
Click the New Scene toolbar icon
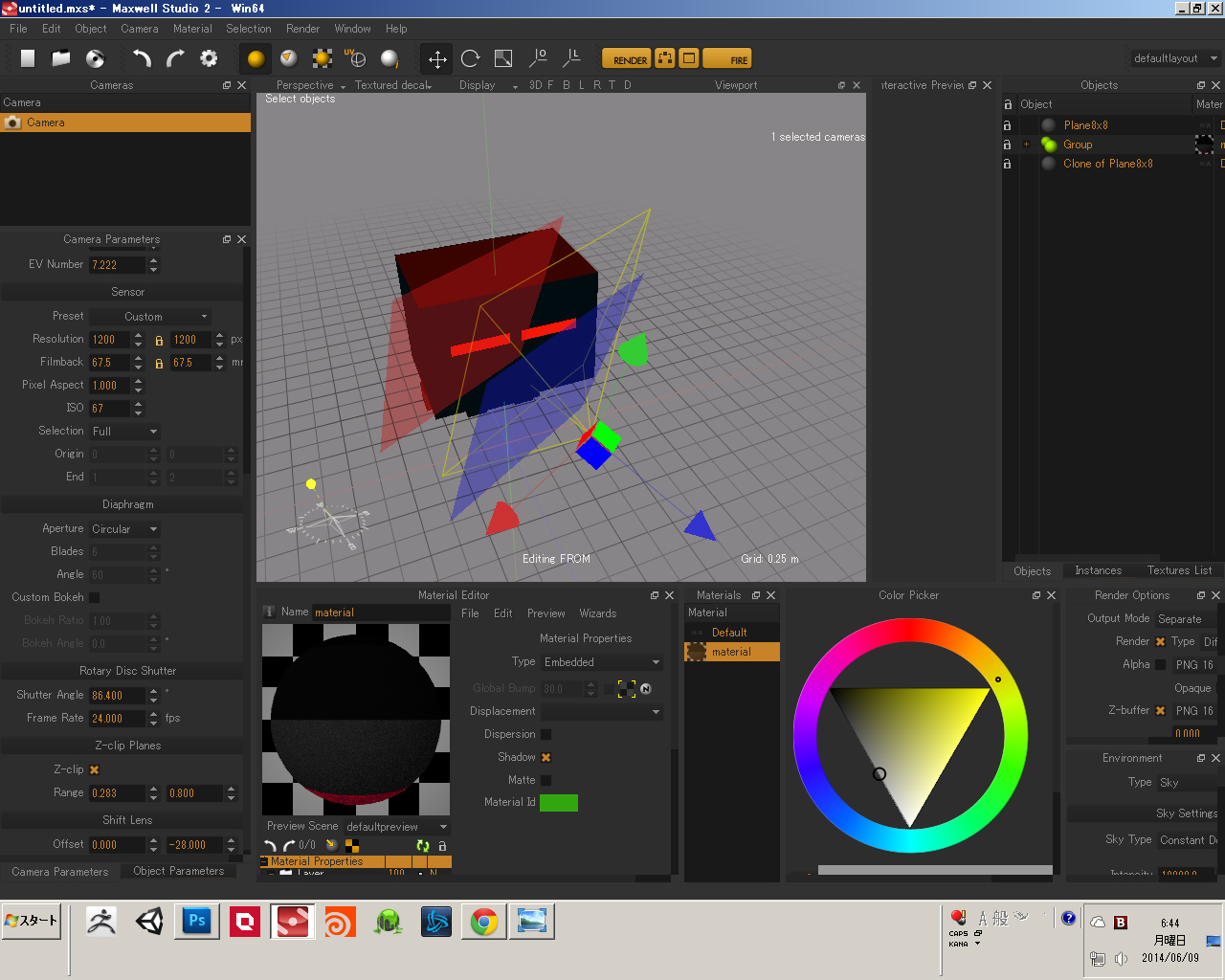(x=28, y=58)
